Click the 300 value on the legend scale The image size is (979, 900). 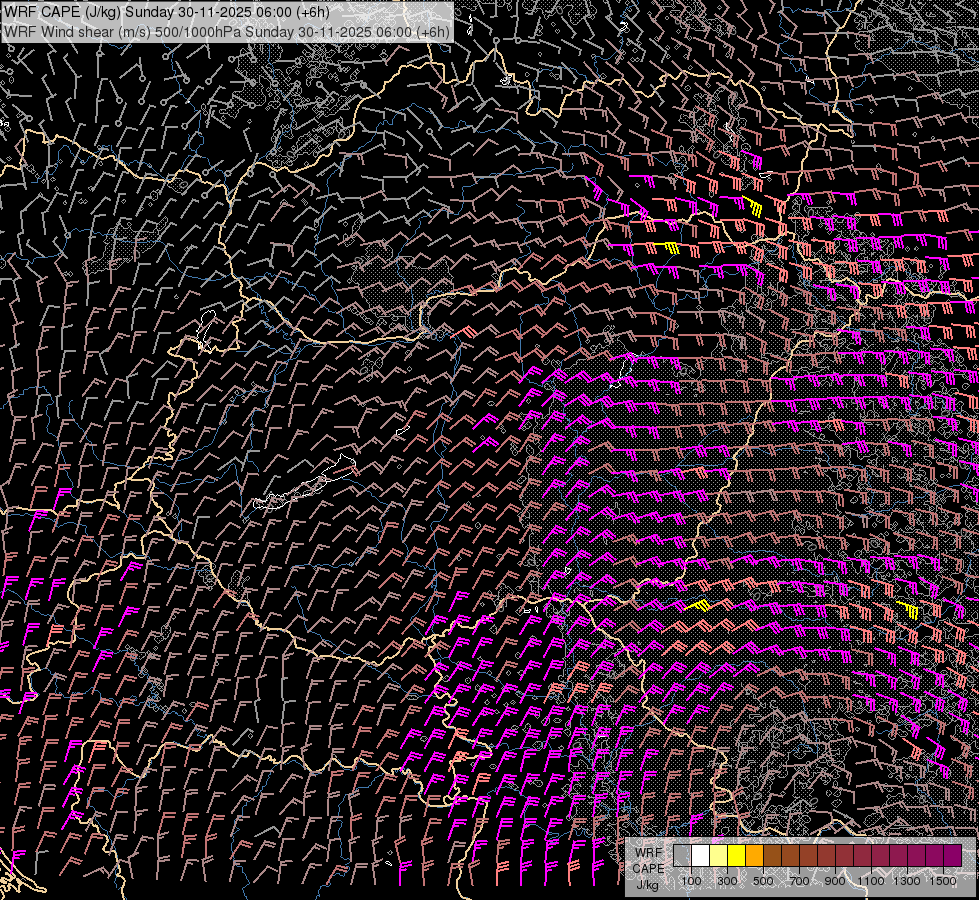coord(727,881)
